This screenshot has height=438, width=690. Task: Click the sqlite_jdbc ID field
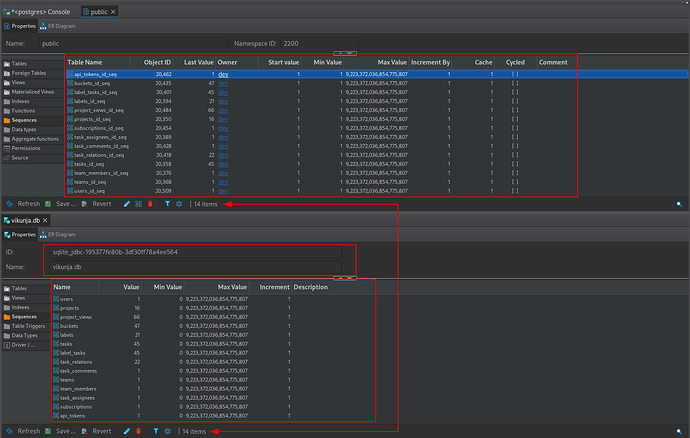coord(195,252)
